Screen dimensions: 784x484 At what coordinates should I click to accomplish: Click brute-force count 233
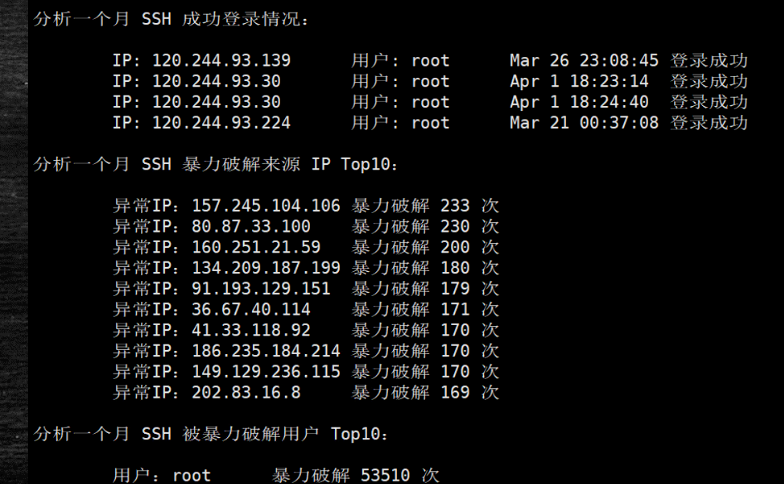click(x=455, y=206)
